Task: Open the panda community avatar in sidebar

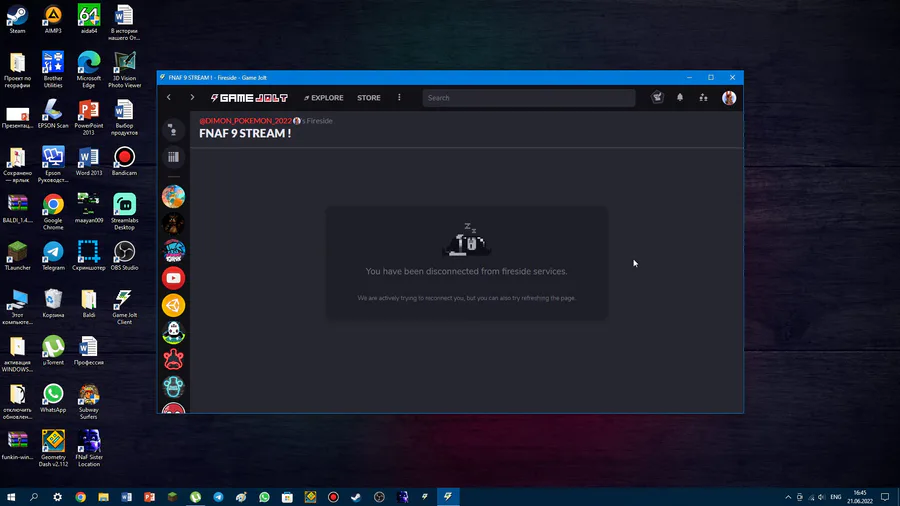Action: 173,333
